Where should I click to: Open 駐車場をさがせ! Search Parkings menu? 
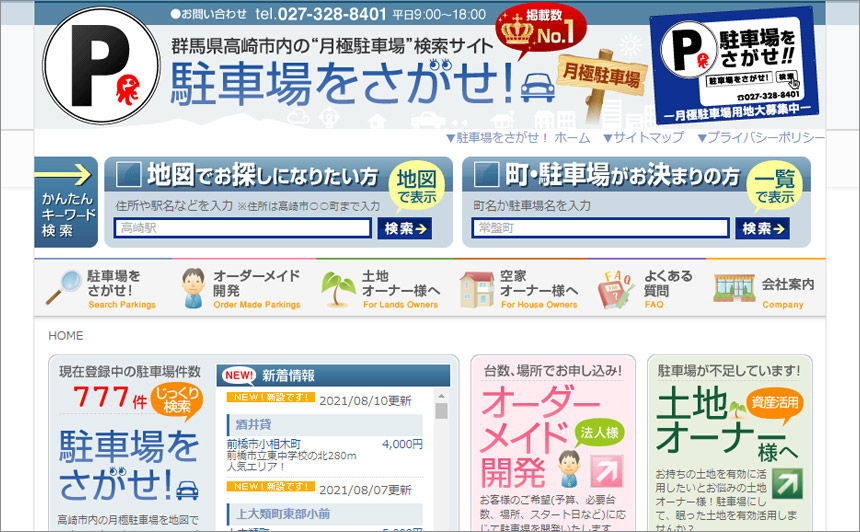coord(101,288)
